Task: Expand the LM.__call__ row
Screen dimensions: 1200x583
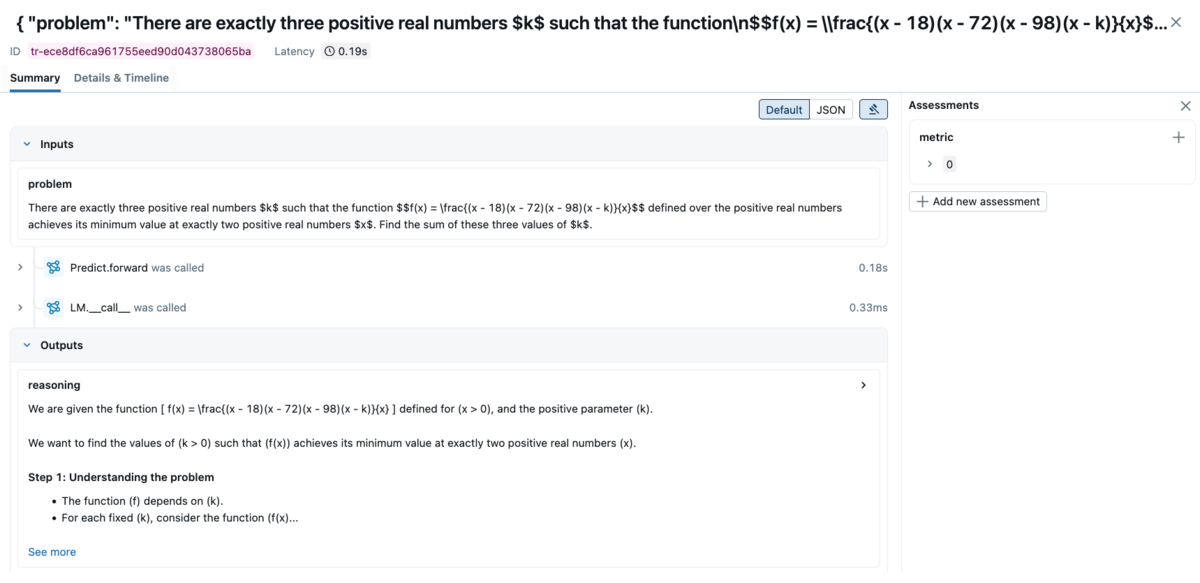Action: [20, 308]
